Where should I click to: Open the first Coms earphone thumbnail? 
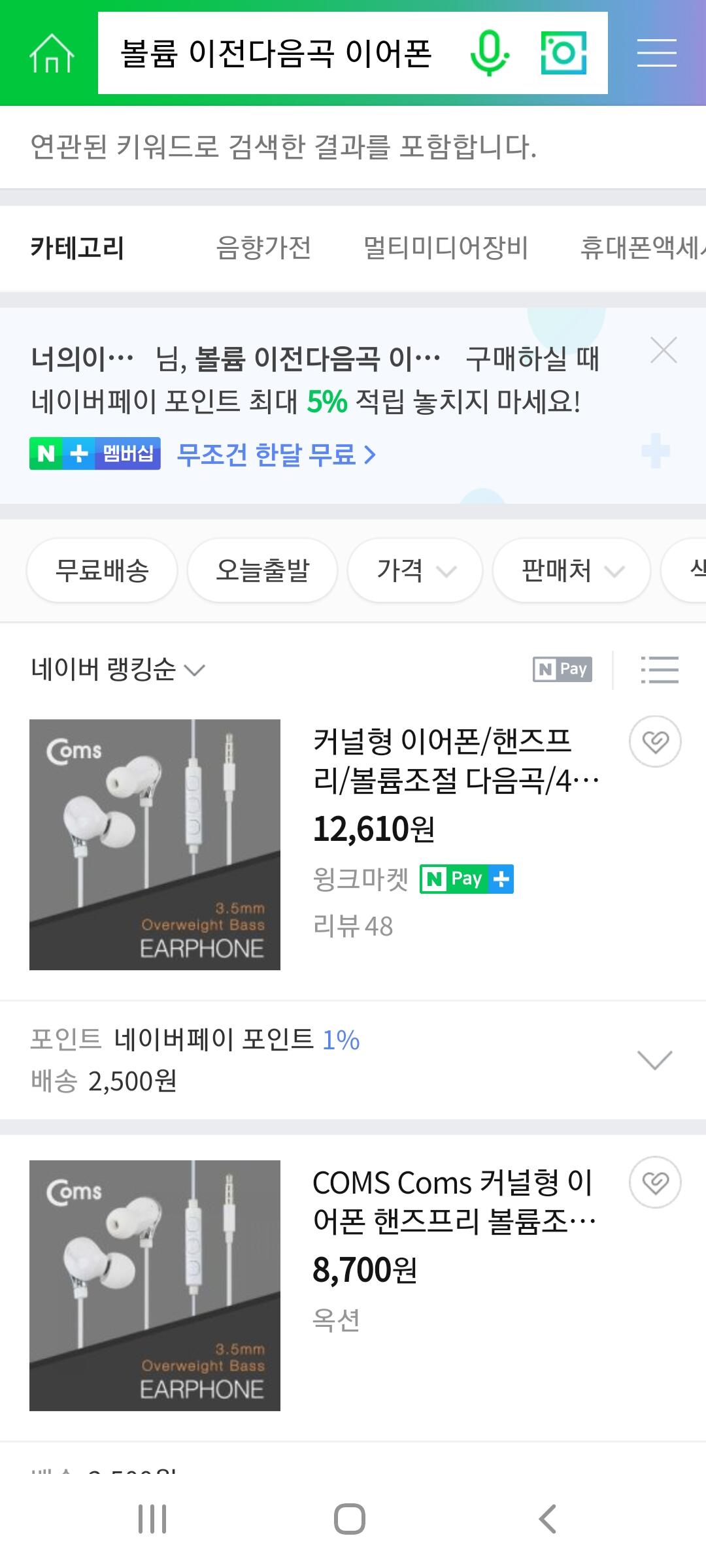coord(155,845)
